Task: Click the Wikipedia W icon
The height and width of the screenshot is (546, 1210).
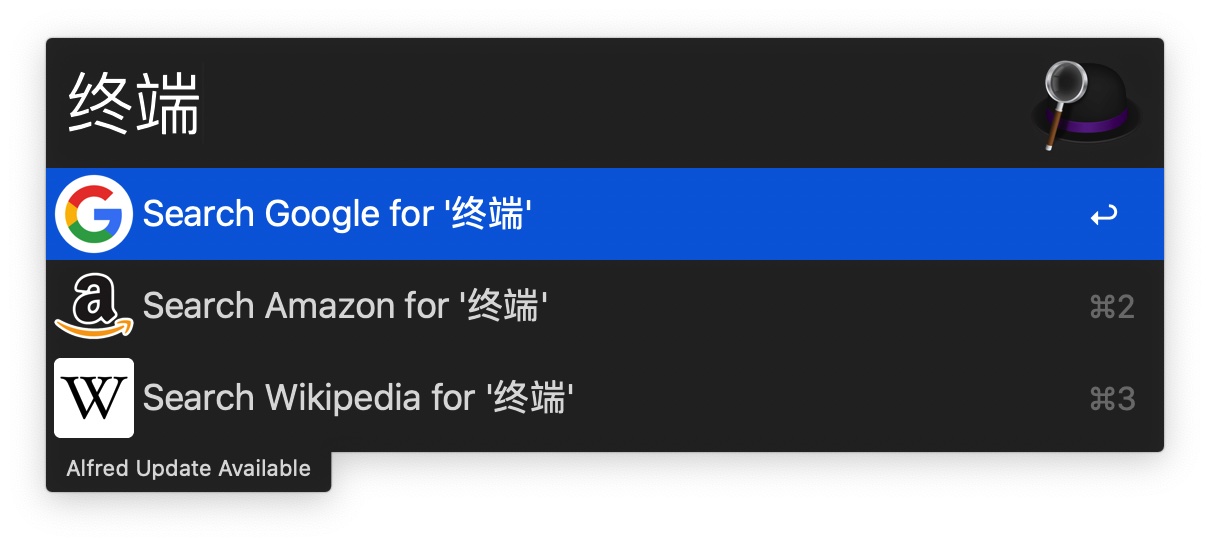Action: pos(94,398)
